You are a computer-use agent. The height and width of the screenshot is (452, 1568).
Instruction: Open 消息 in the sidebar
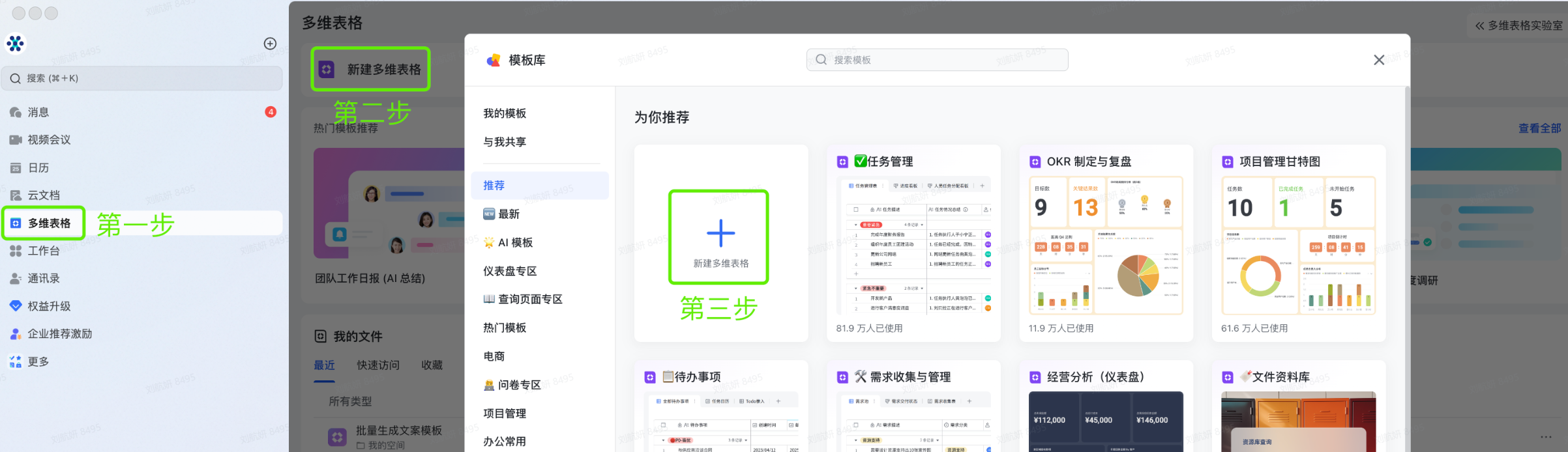[x=142, y=112]
